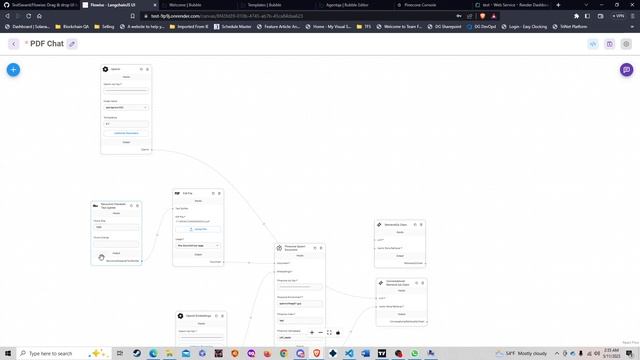Switch to the Templates | Bubble tab

[264, 5]
